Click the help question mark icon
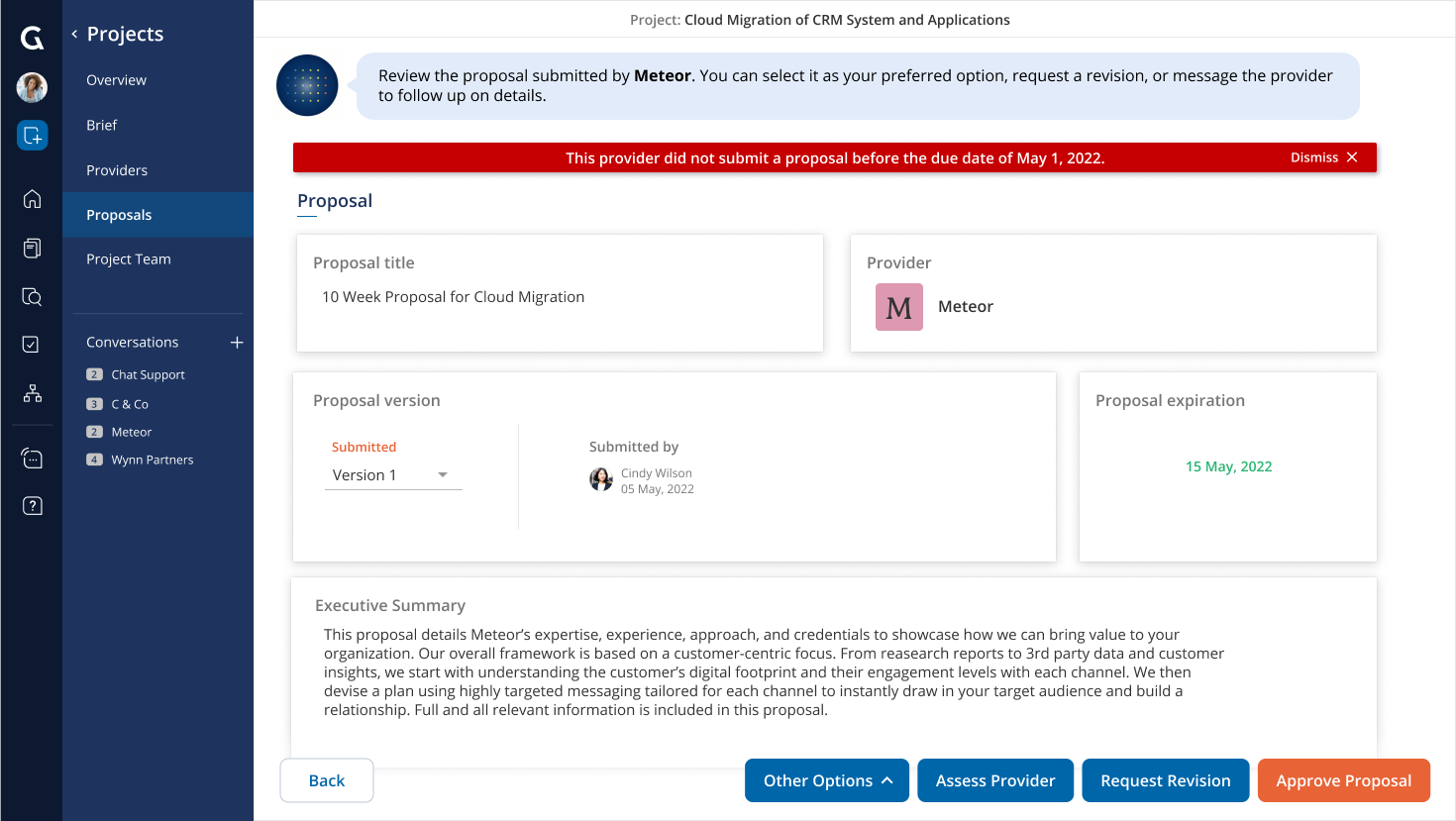The image size is (1456, 821). (x=32, y=506)
